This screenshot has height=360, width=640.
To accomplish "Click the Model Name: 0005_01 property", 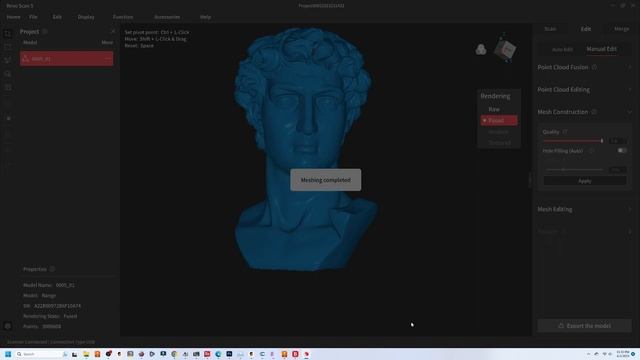I will coord(49,285).
